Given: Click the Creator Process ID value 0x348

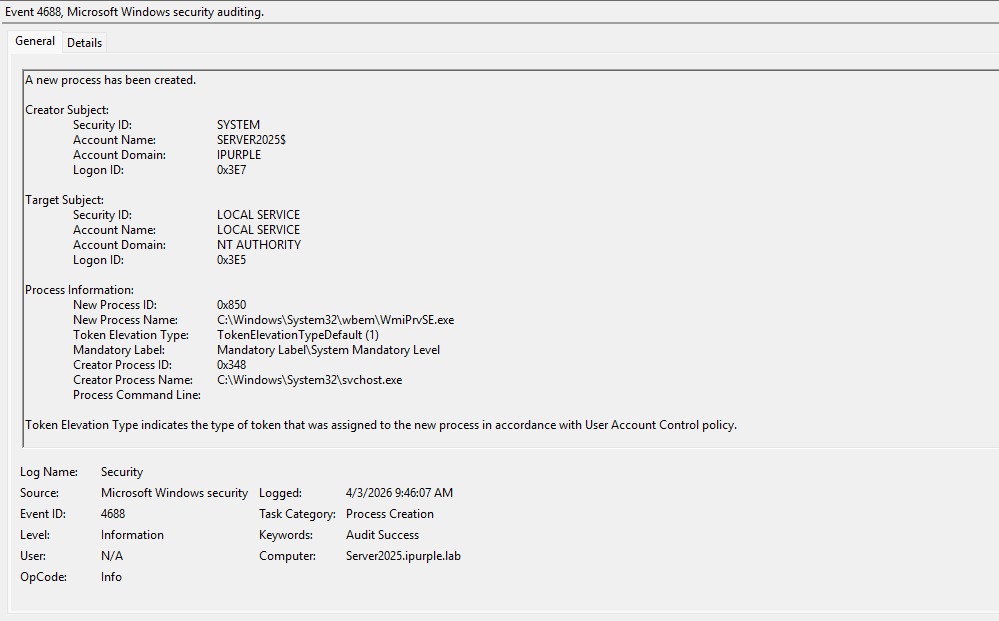Looking at the screenshot, I should pos(232,365).
